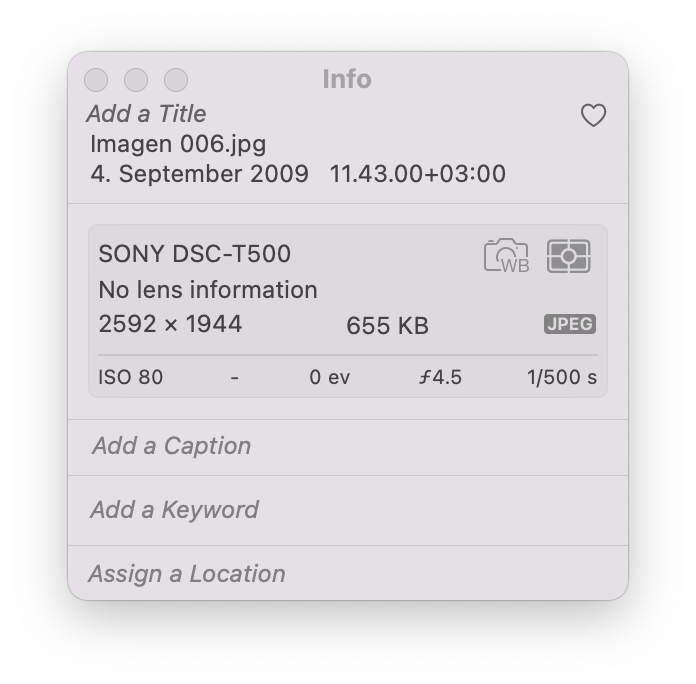The width and height of the screenshot is (696, 684).
Task: Click the heart favorite icon
Action: 593,116
